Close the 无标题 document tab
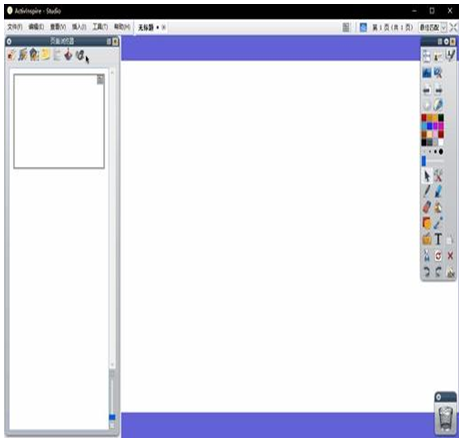463x442 pixels. 164,27
